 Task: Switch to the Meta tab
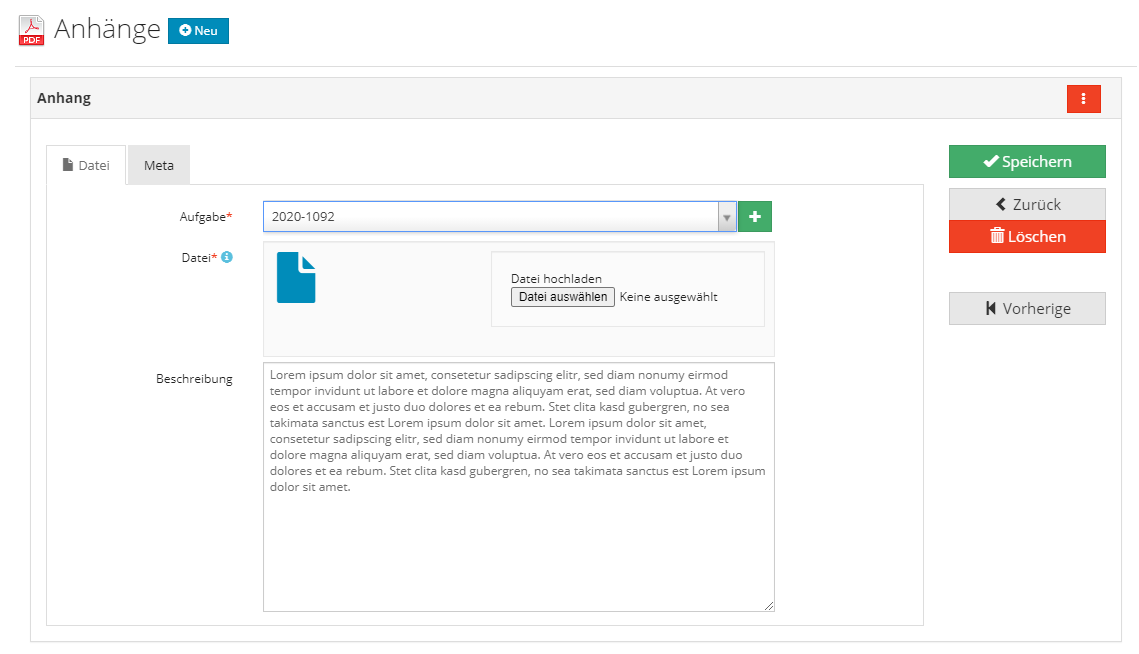(x=158, y=164)
